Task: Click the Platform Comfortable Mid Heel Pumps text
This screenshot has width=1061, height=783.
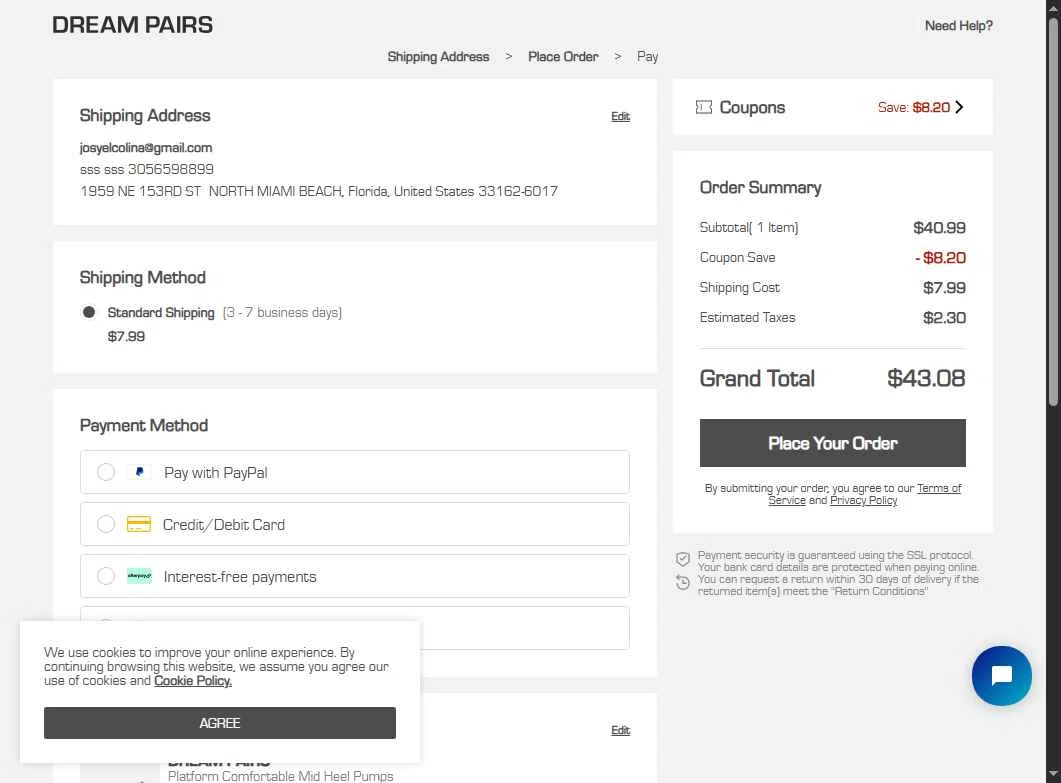Action: tap(280, 776)
